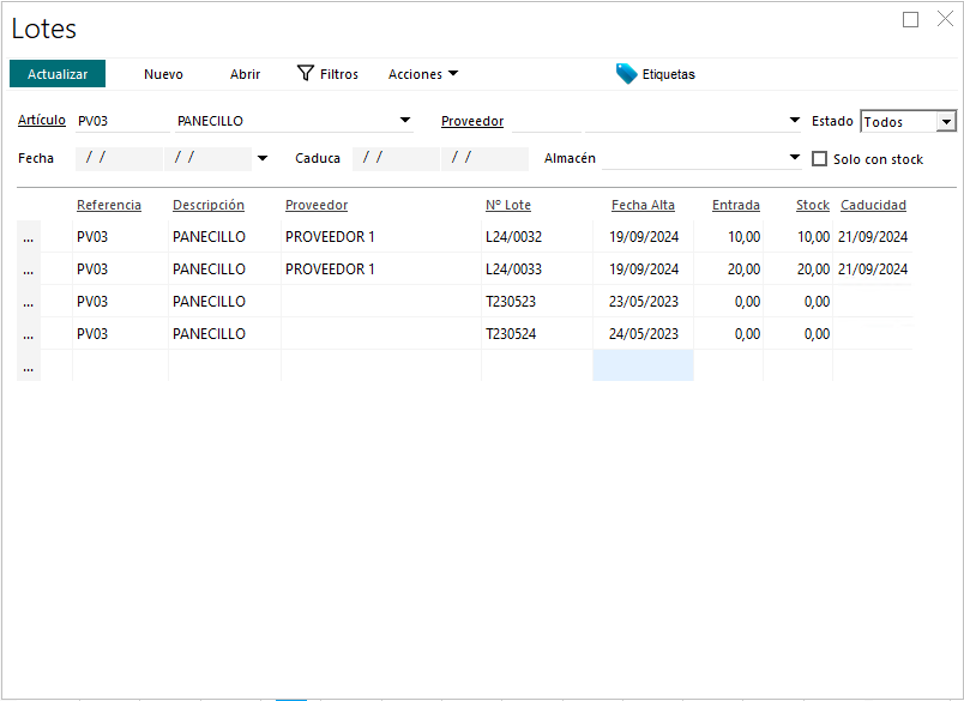This screenshot has width=965, height=703.
Task: Sort by Stock column header
Action: click(812, 205)
